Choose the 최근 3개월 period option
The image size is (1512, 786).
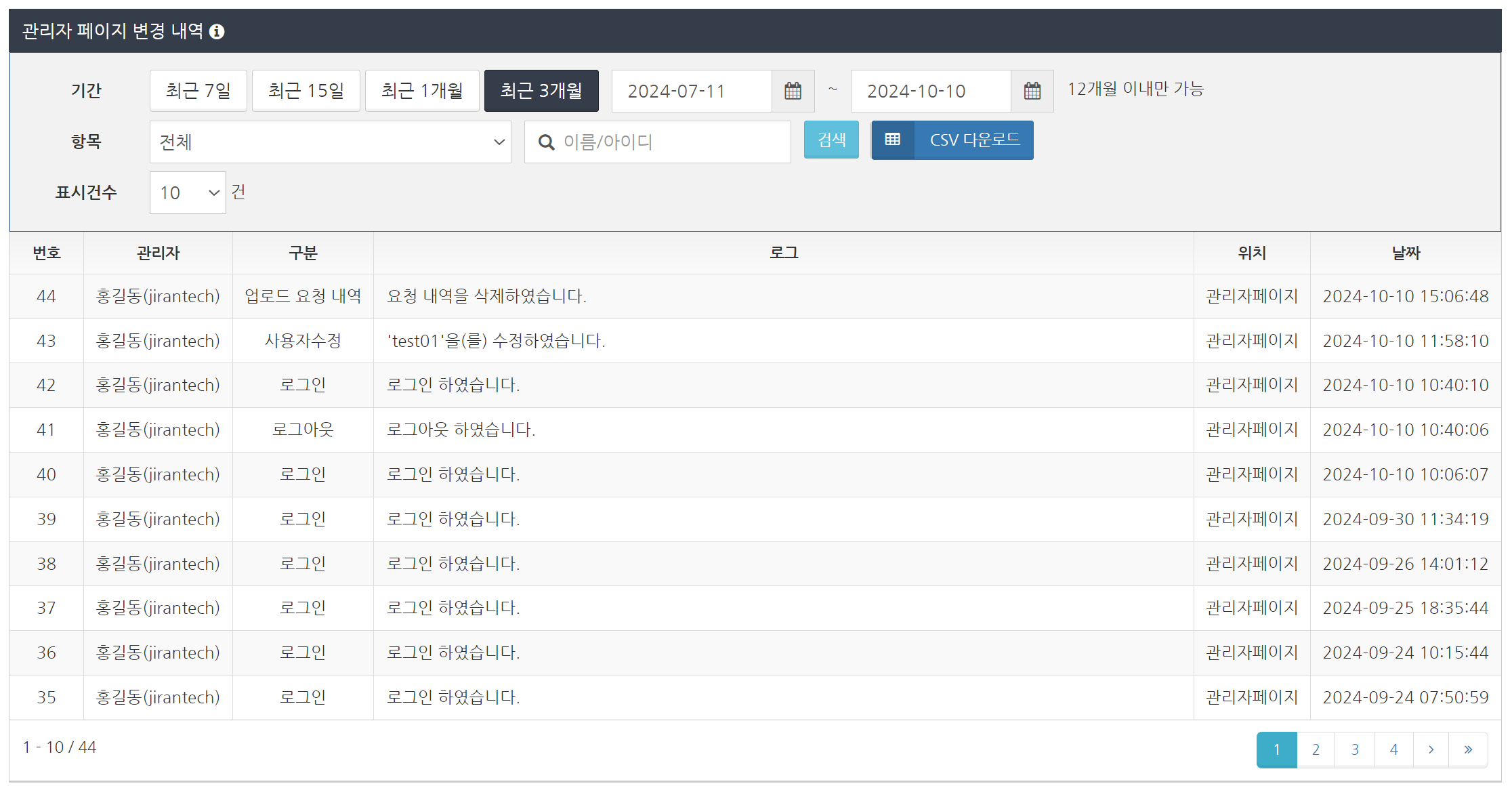(541, 91)
